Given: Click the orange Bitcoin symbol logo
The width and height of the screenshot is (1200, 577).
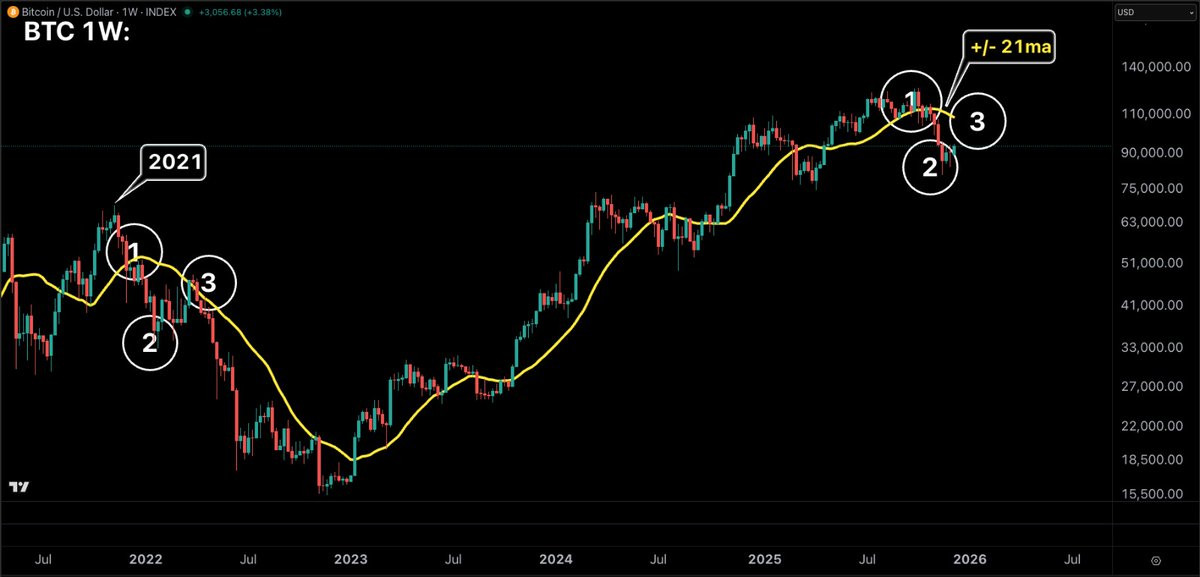Looking at the screenshot, I should 12,12.
